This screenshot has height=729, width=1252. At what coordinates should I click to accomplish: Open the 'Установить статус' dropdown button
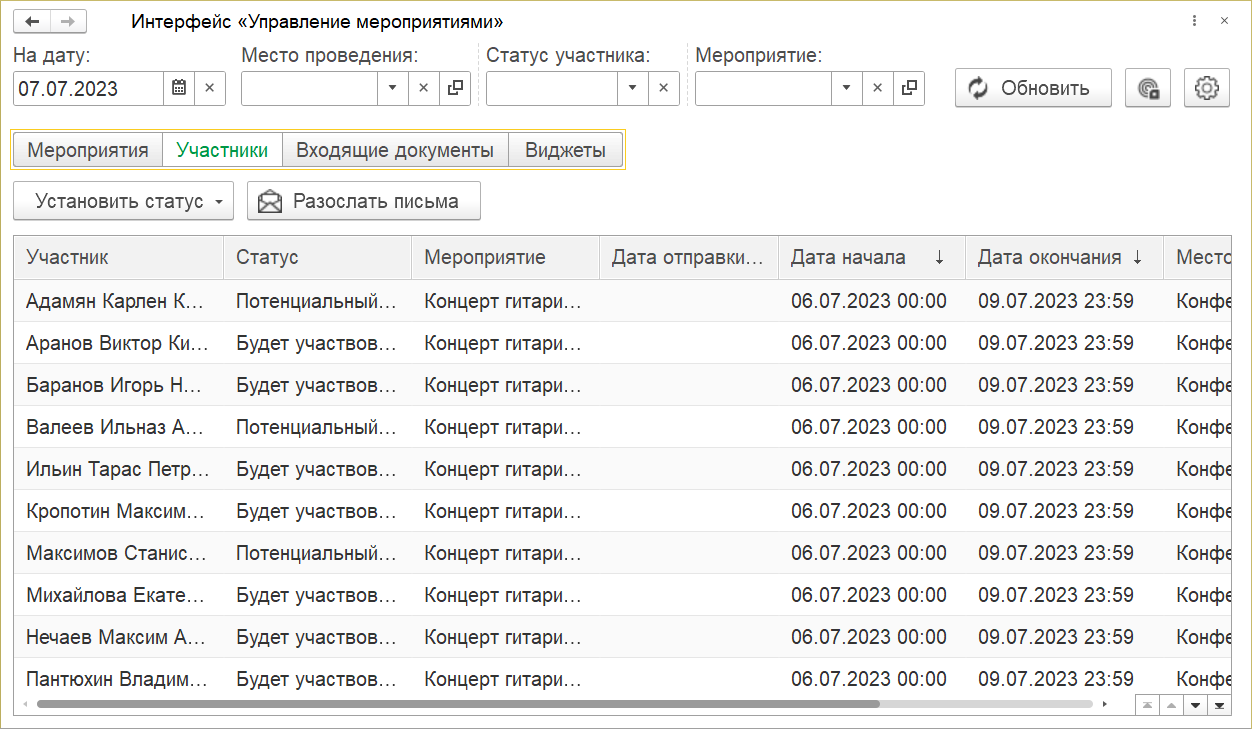pyautogui.click(x=123, y=201)
